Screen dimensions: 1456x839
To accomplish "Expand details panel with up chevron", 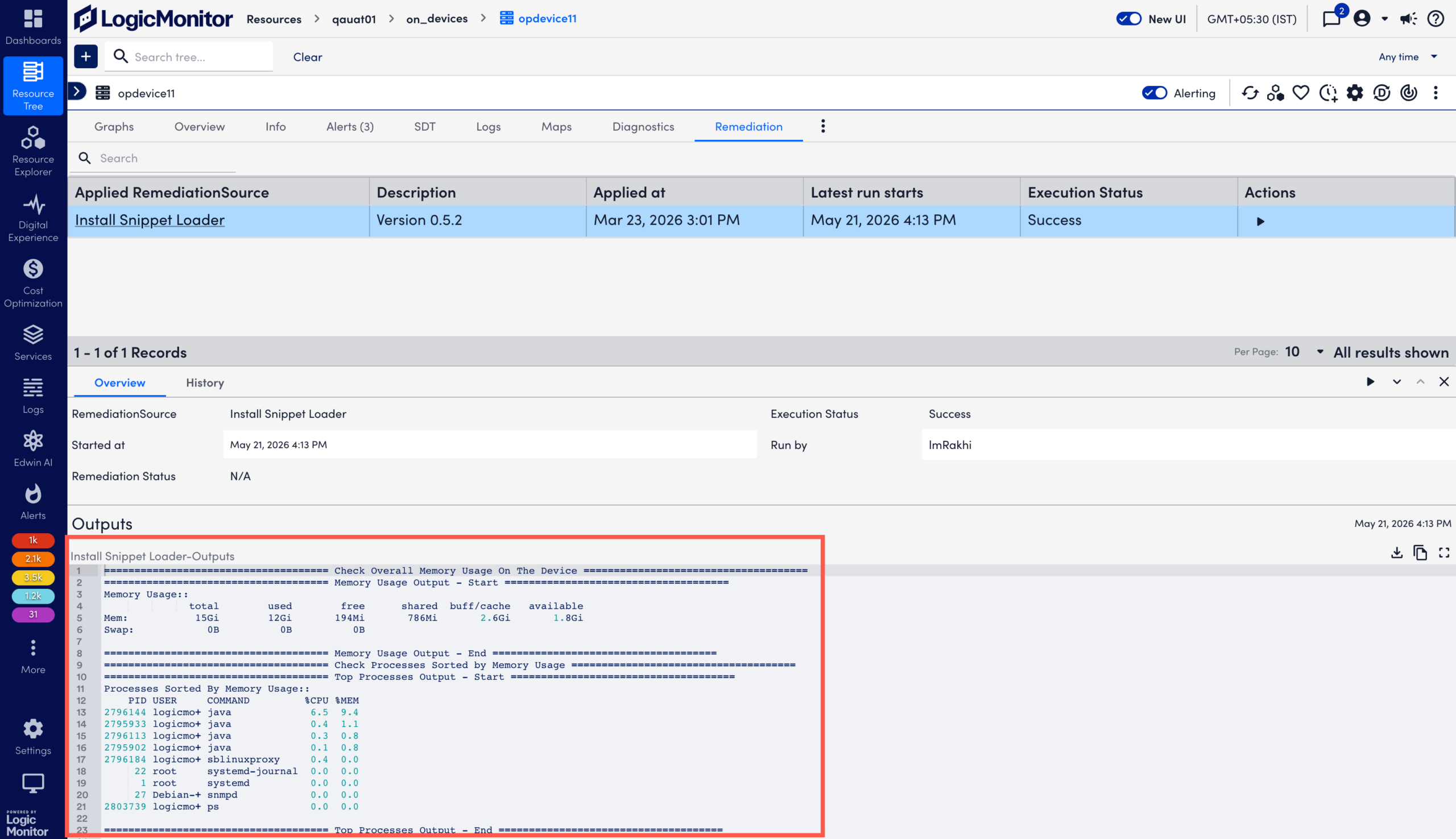I will pos(1420,381).
